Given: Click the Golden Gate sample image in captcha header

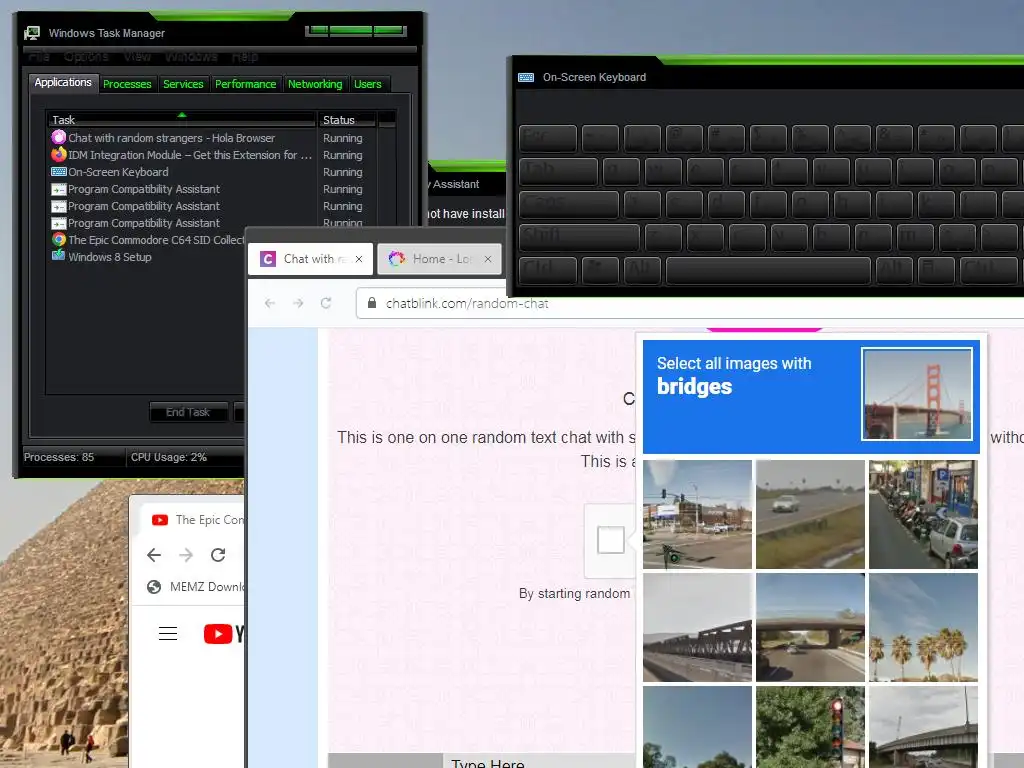Looking at the screenshot, I should (917, 394).
